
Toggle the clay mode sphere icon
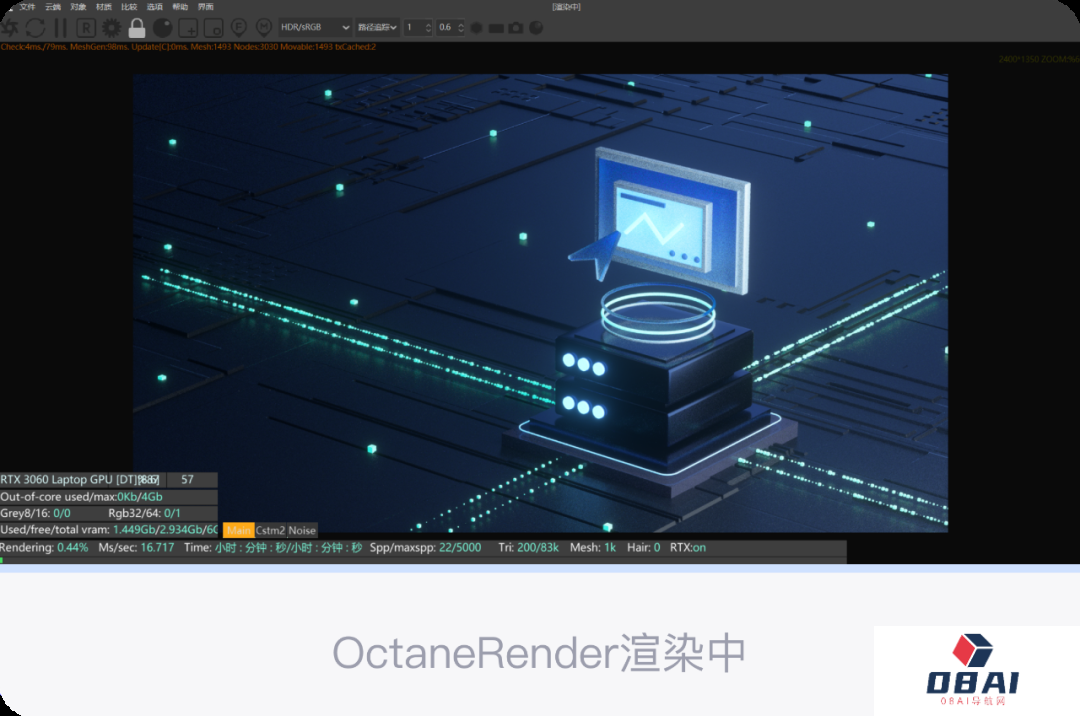pos(162,28)
